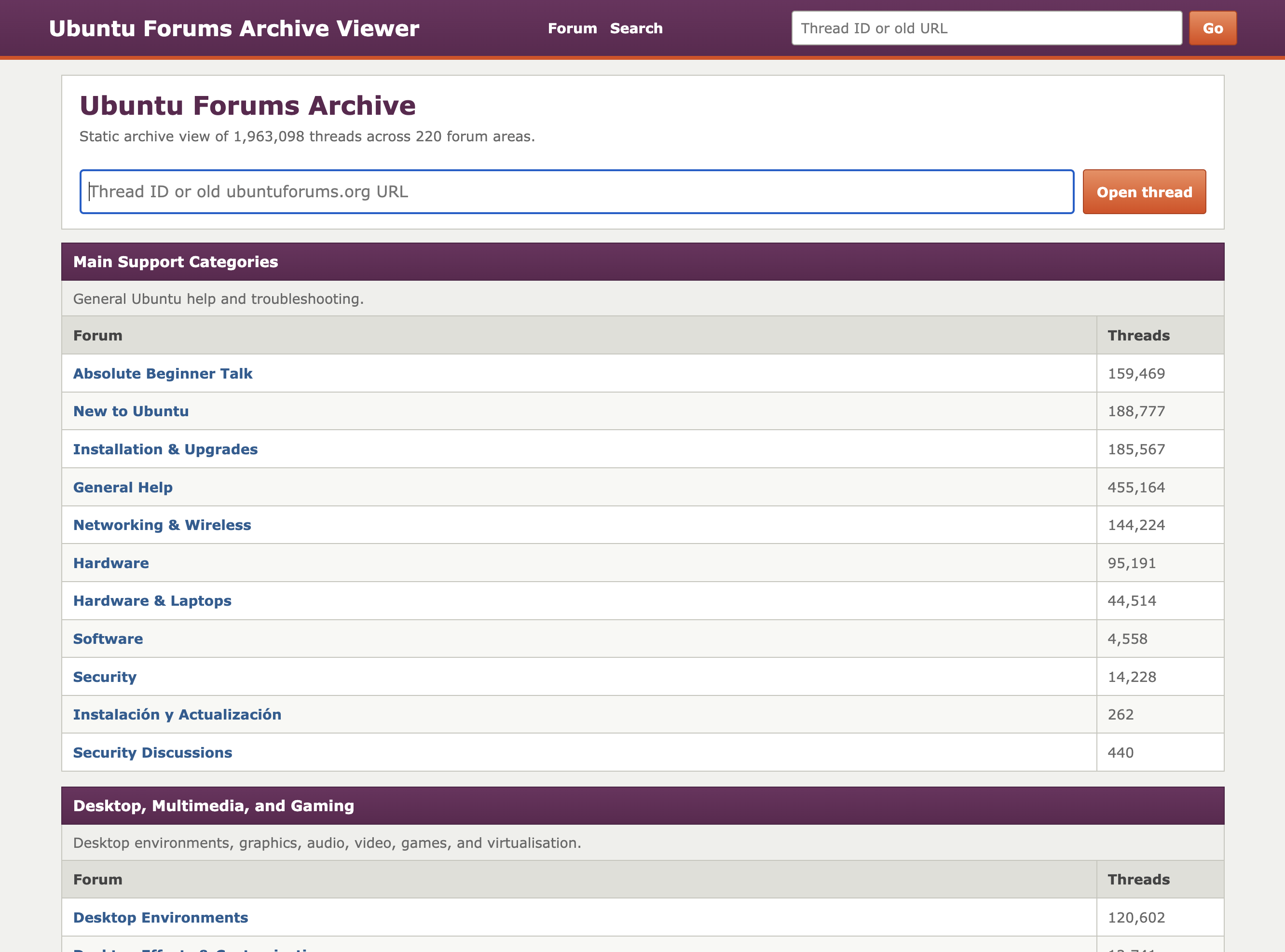This screenshot has width=1285, height=952.
Task: Click the 440 thread count for Security Discussions
Action: [1121, 753]
